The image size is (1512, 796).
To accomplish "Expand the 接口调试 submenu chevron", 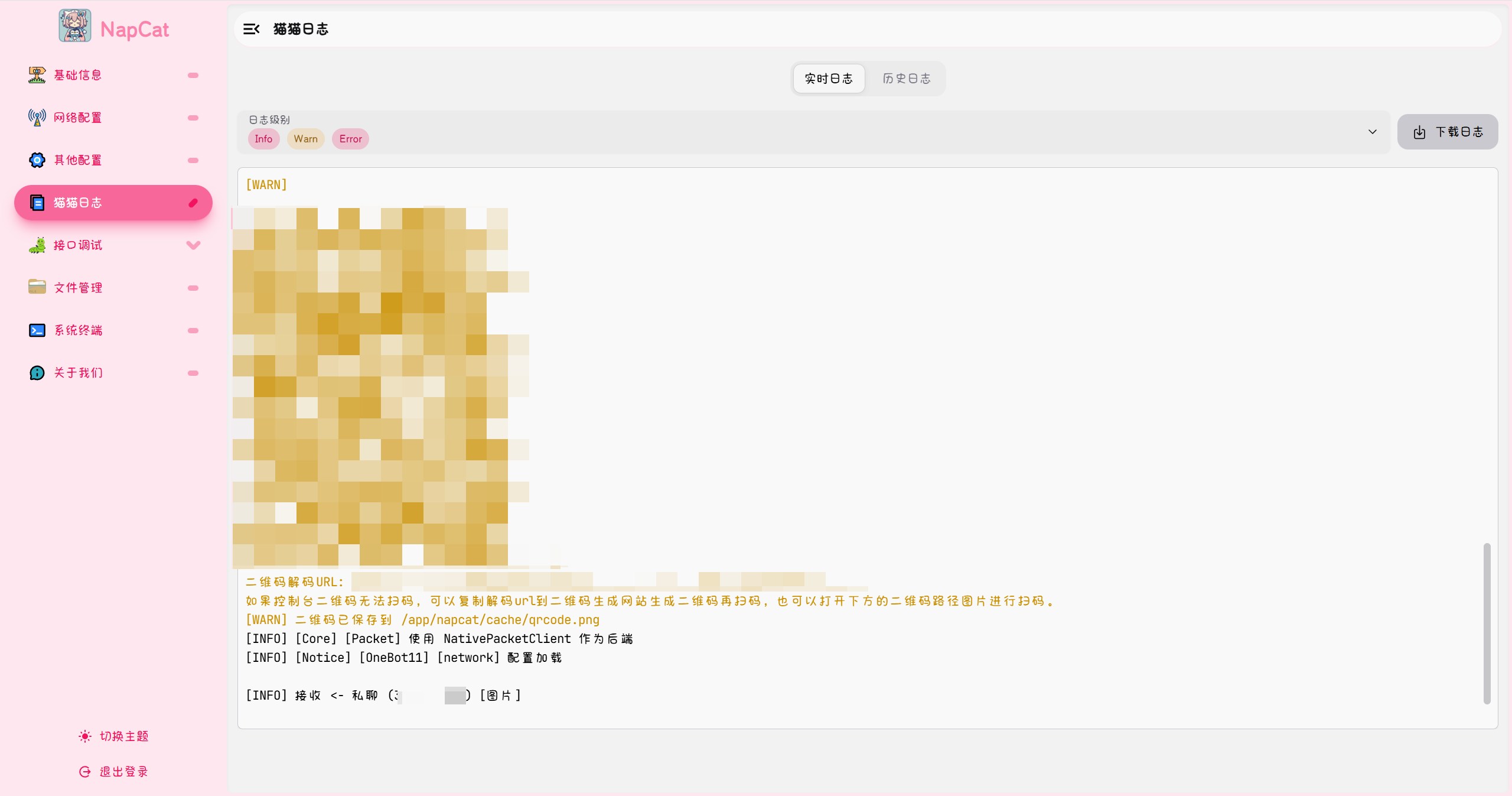I will click(193, 245).
